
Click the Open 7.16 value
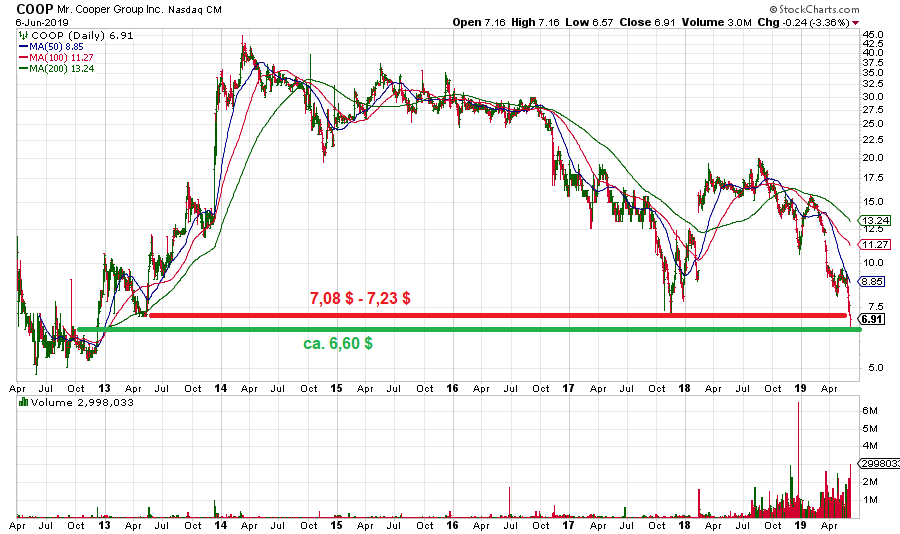479,22
